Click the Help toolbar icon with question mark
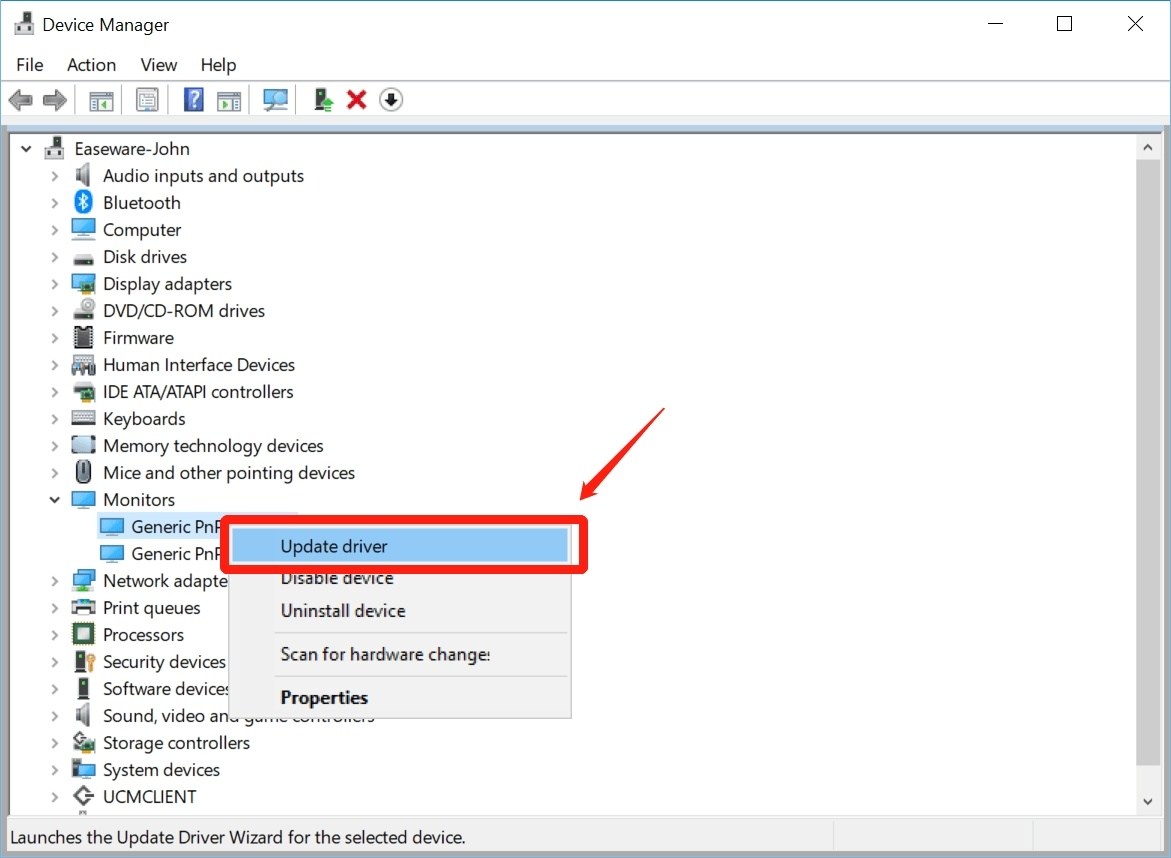Image resolution: width=1171 pixels, height=858 pixels. [194, 100]
